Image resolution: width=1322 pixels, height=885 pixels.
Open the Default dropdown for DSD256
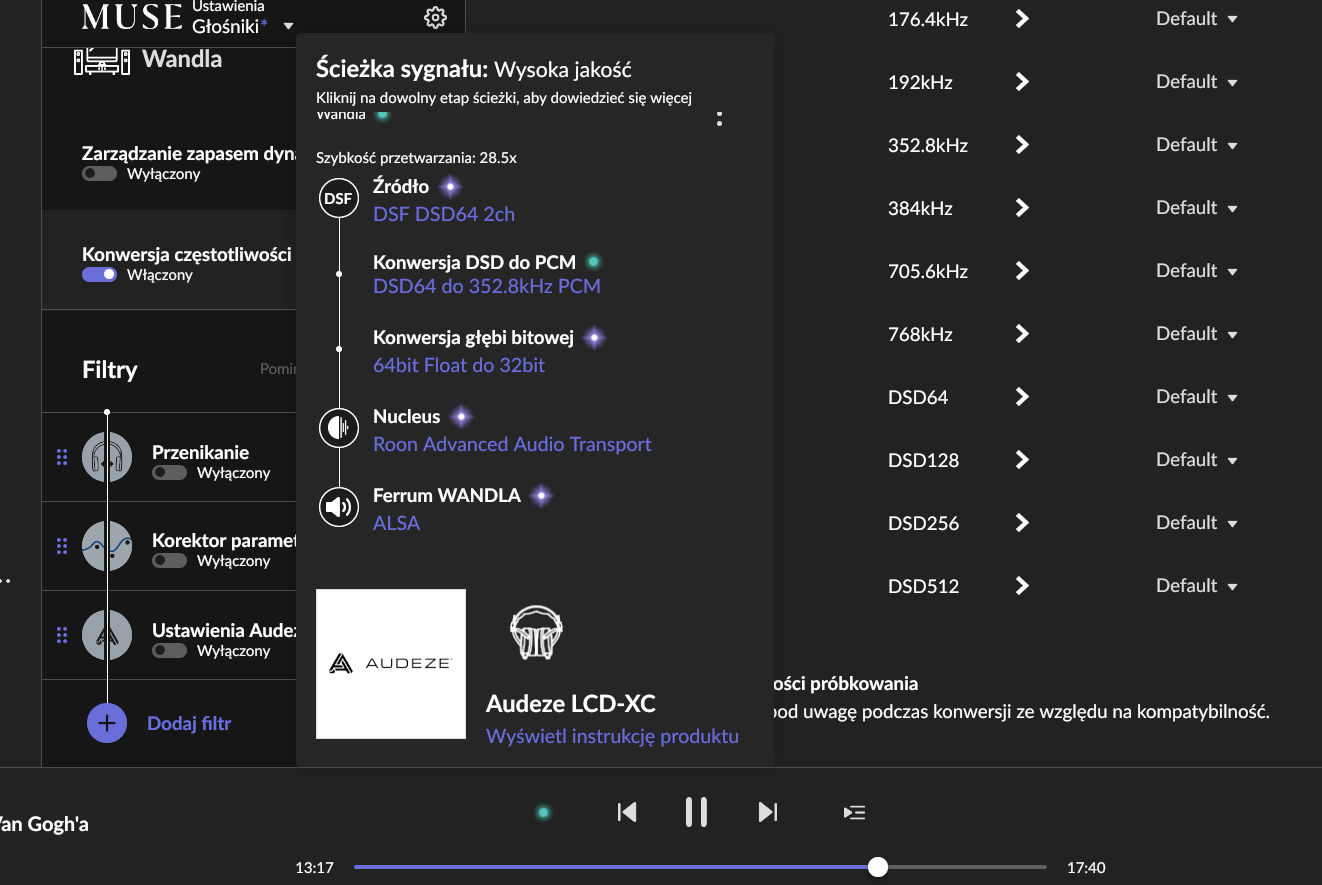coord(1197,523)
